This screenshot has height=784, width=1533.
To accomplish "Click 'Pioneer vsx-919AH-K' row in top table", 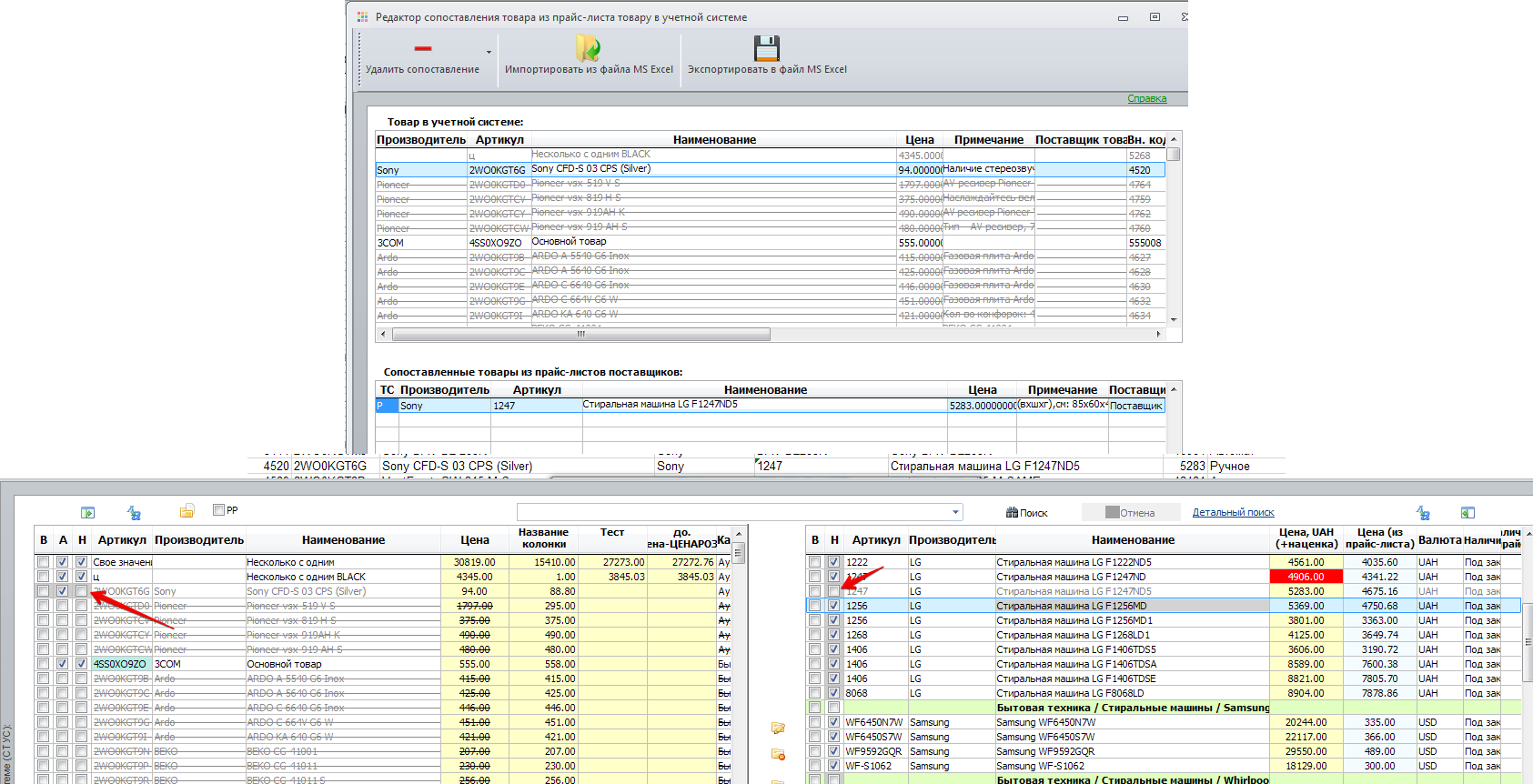I will pyautogui.click(x=770, y=214).
